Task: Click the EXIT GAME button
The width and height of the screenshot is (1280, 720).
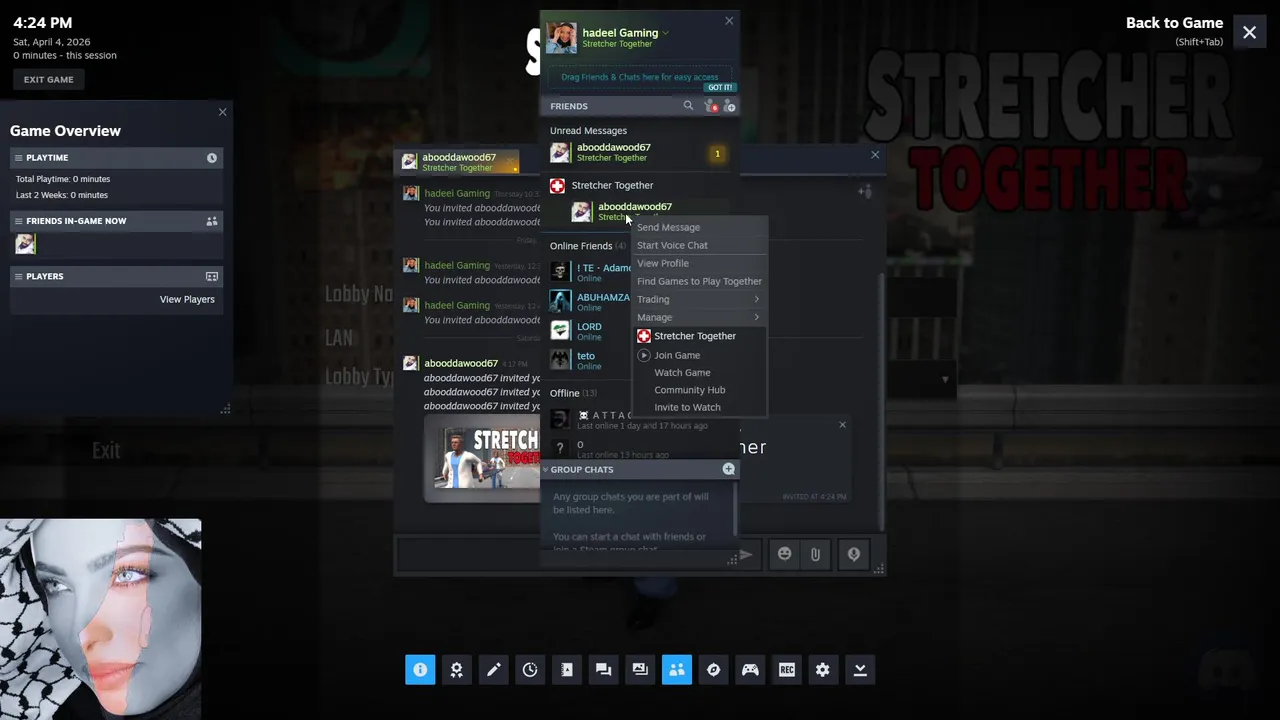Action: click(x=49, y=80)
